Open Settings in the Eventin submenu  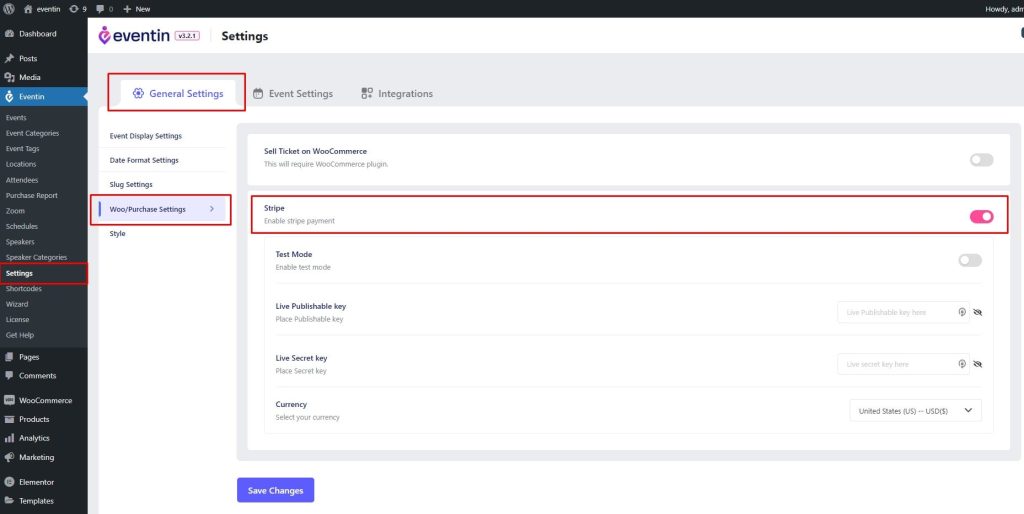[19, 273]
